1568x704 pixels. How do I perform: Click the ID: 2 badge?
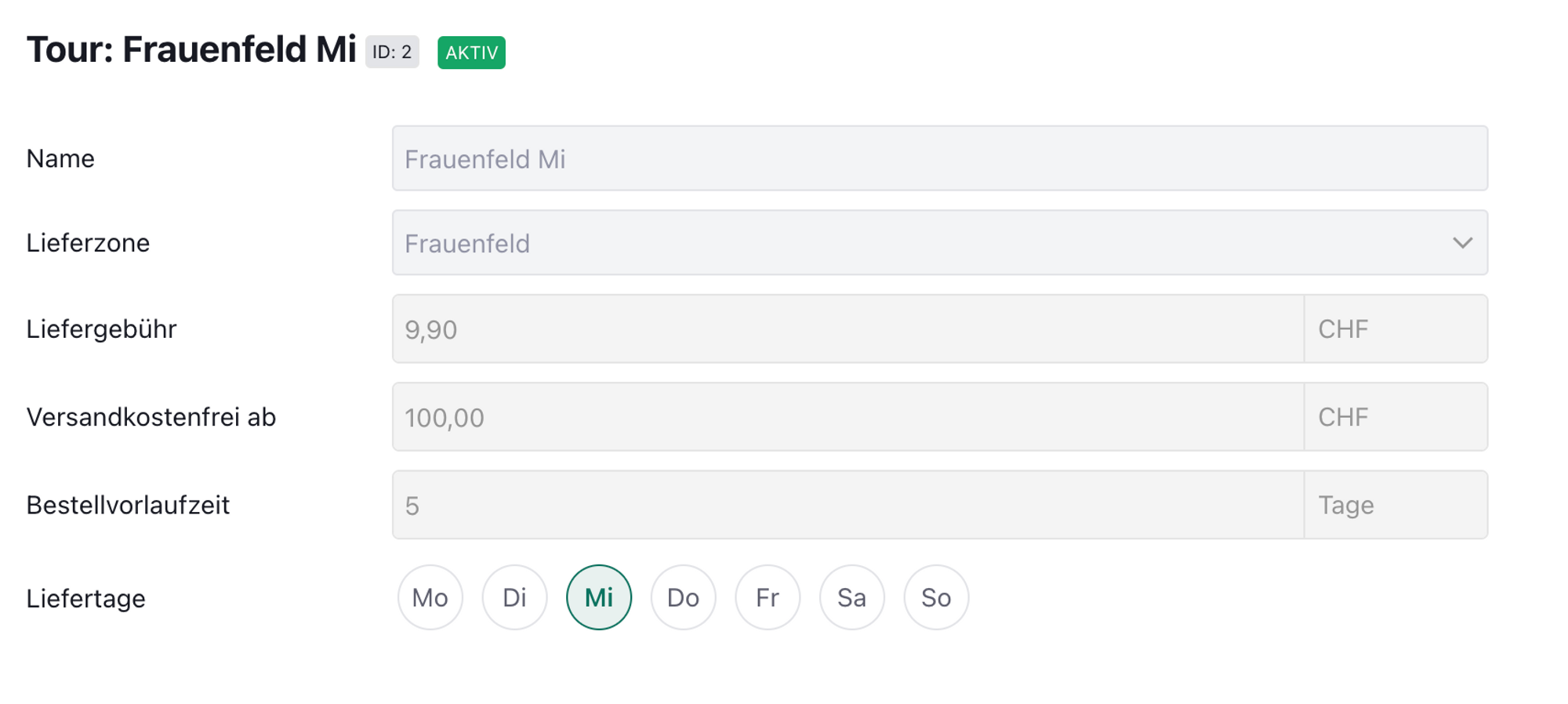click(x=392, y=53)
